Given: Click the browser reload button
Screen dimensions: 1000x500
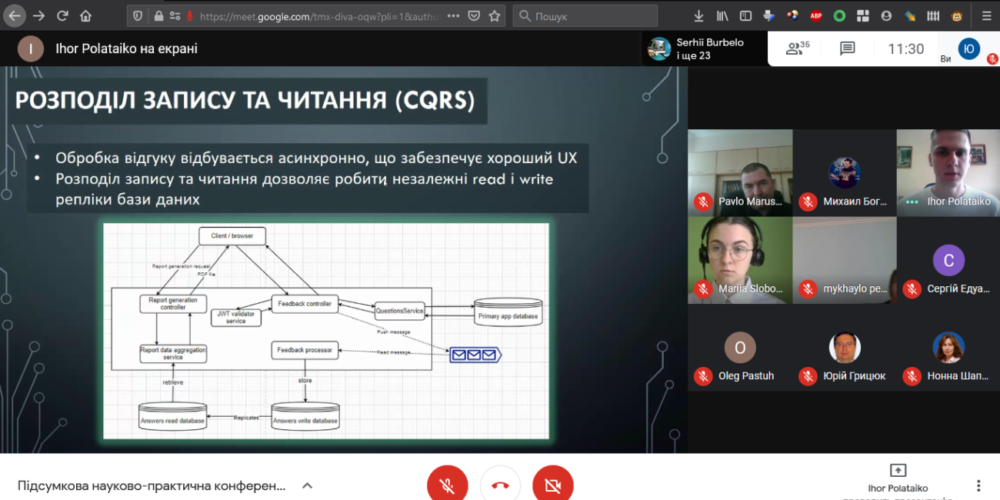Looking at the screenshot, I should (x=62, y=16).
